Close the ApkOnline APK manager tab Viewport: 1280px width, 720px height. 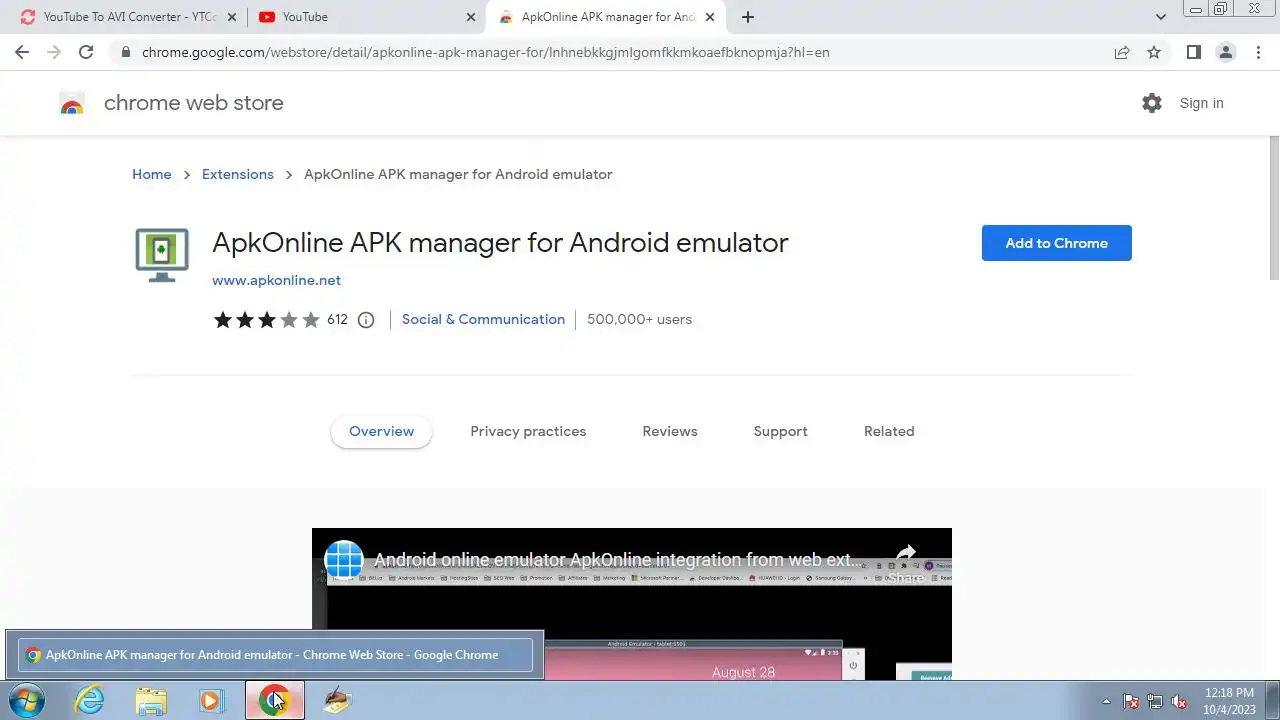[x=711, y=17]
